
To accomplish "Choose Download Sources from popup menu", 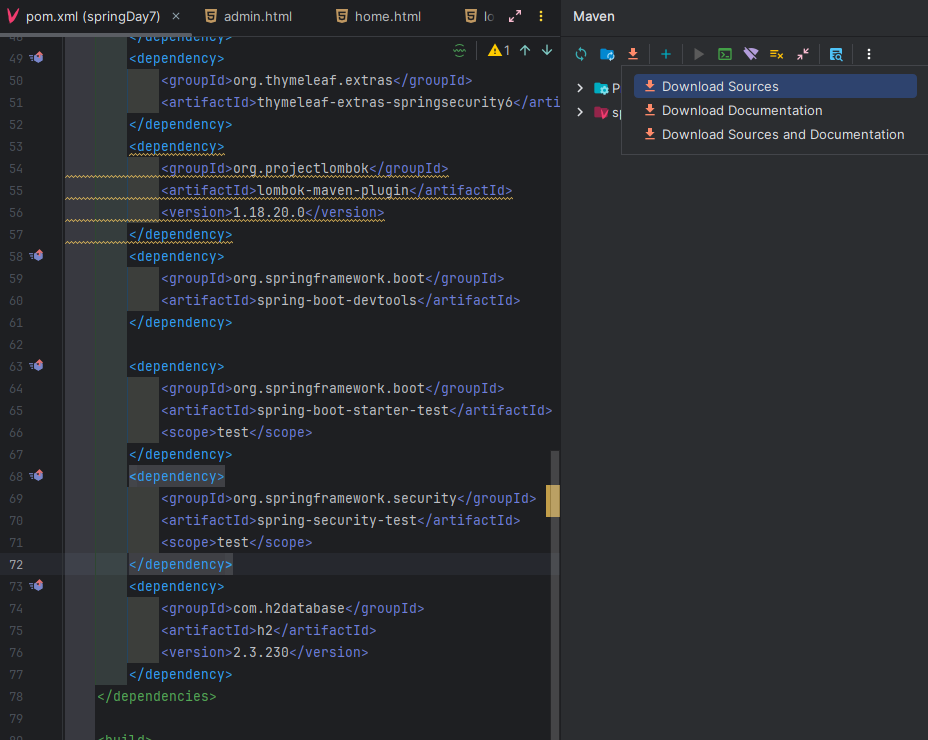I will click(x=775, y=86).
